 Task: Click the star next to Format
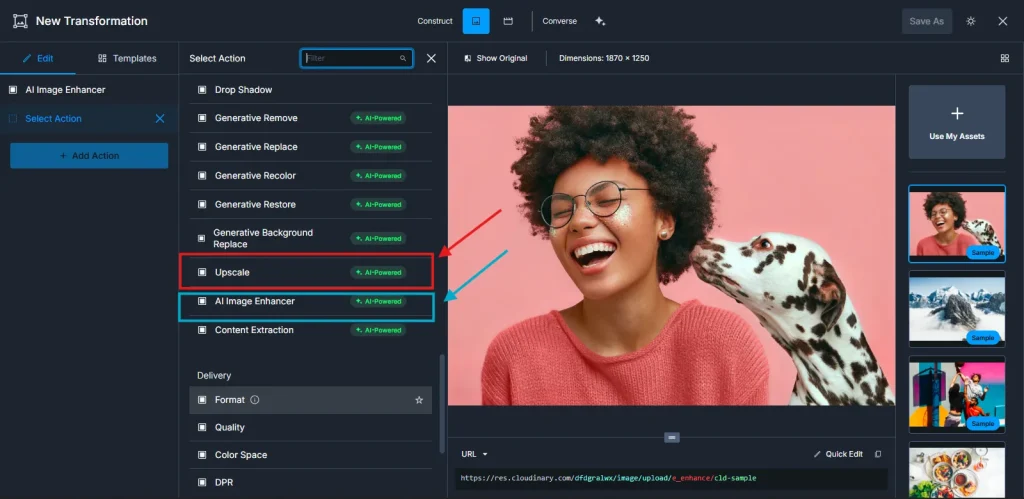[419, 400]
